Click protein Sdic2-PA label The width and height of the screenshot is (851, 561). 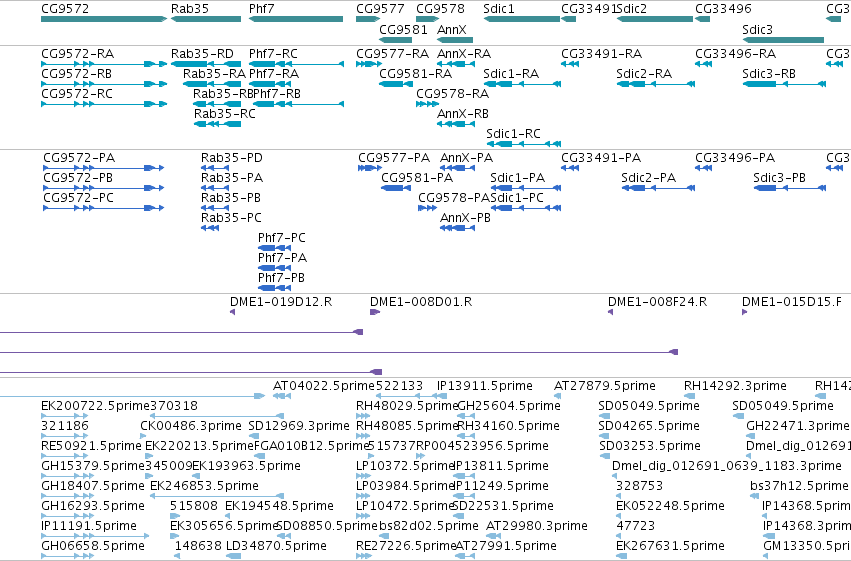pyautogui.click(x=649, y=178)
